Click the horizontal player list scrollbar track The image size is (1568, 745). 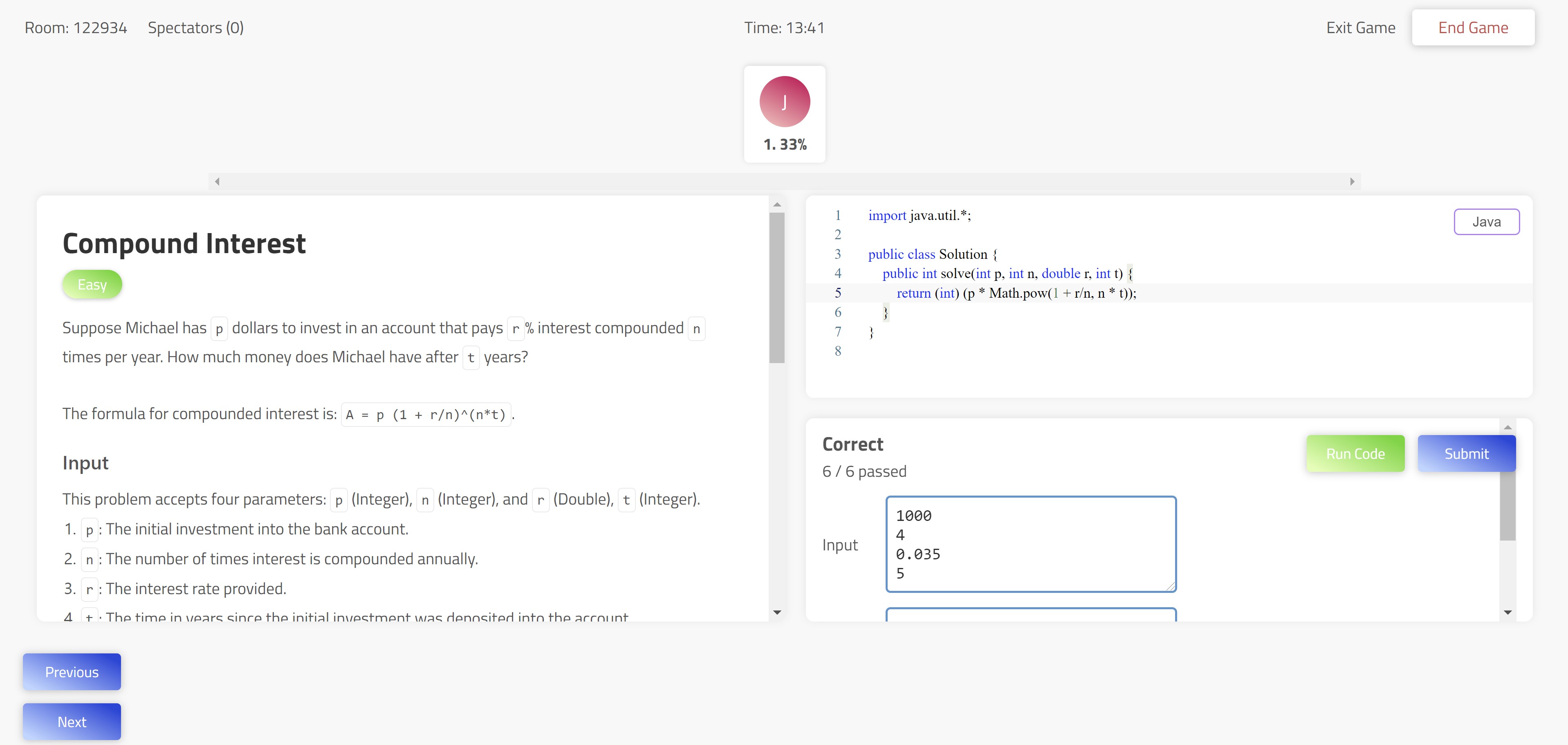point(784,182)
